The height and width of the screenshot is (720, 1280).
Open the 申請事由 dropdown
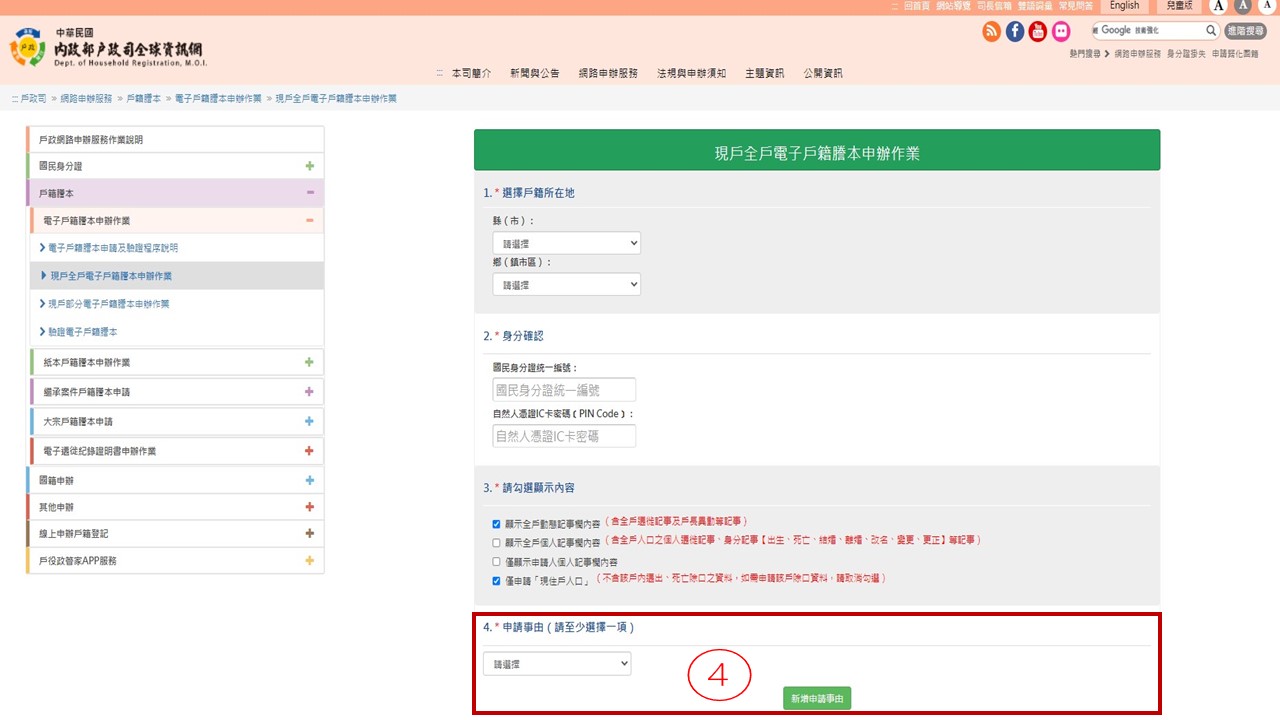[x=557, y=664]
